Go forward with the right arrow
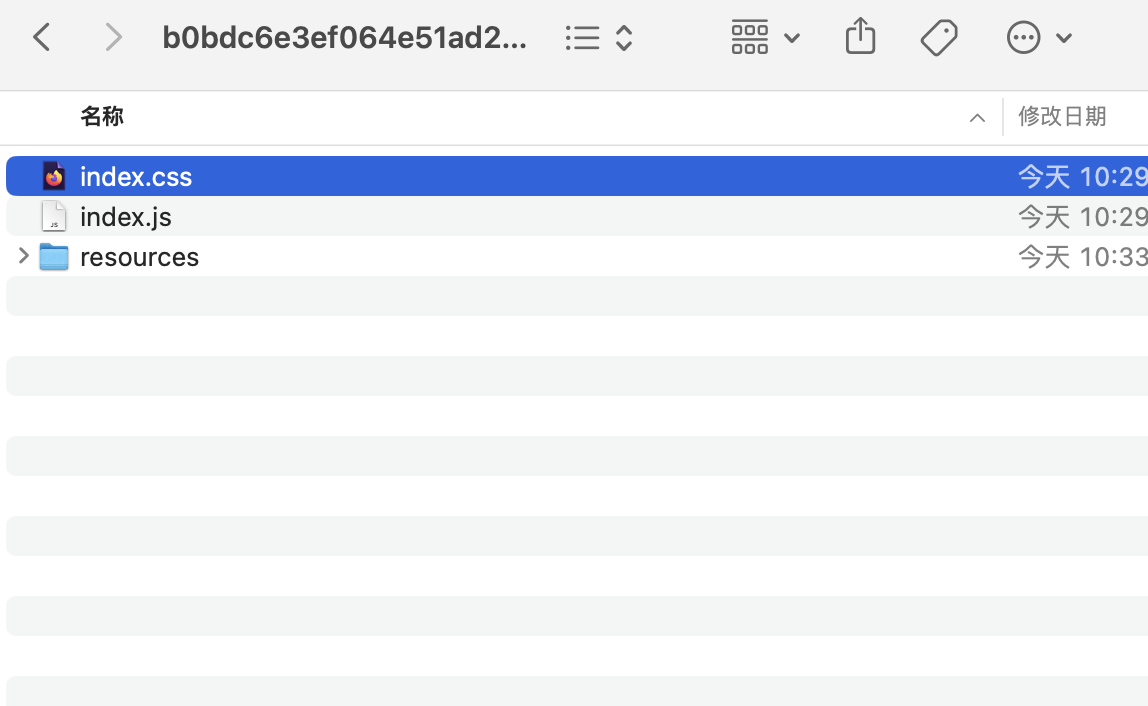This screenshot has height=706, width=1148. (113, 37)
